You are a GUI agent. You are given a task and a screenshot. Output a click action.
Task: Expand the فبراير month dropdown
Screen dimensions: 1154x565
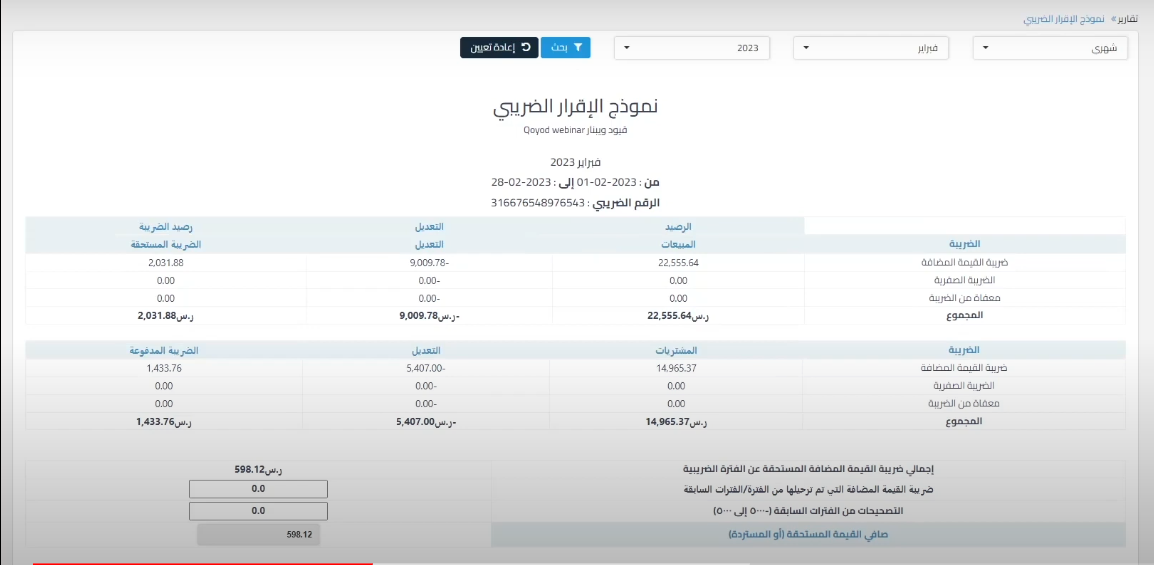click(x=870, y=48)
